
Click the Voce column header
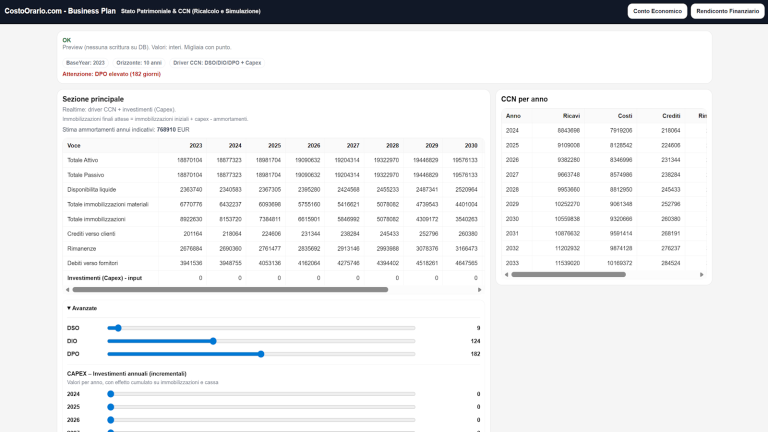pyautogui.click(x=74, y=145)
